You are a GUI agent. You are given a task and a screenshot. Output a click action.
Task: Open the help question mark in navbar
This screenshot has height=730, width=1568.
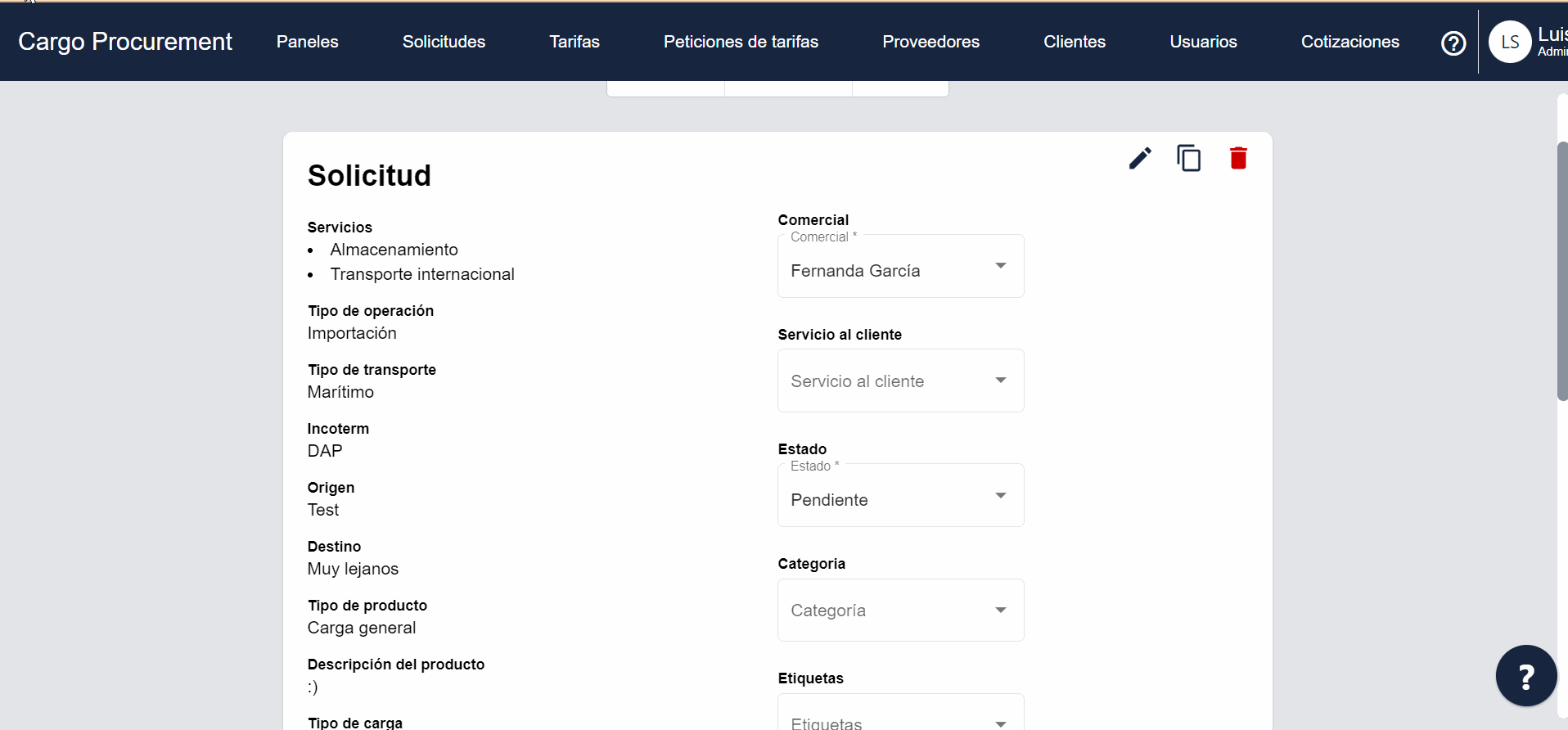point(1453,43)
